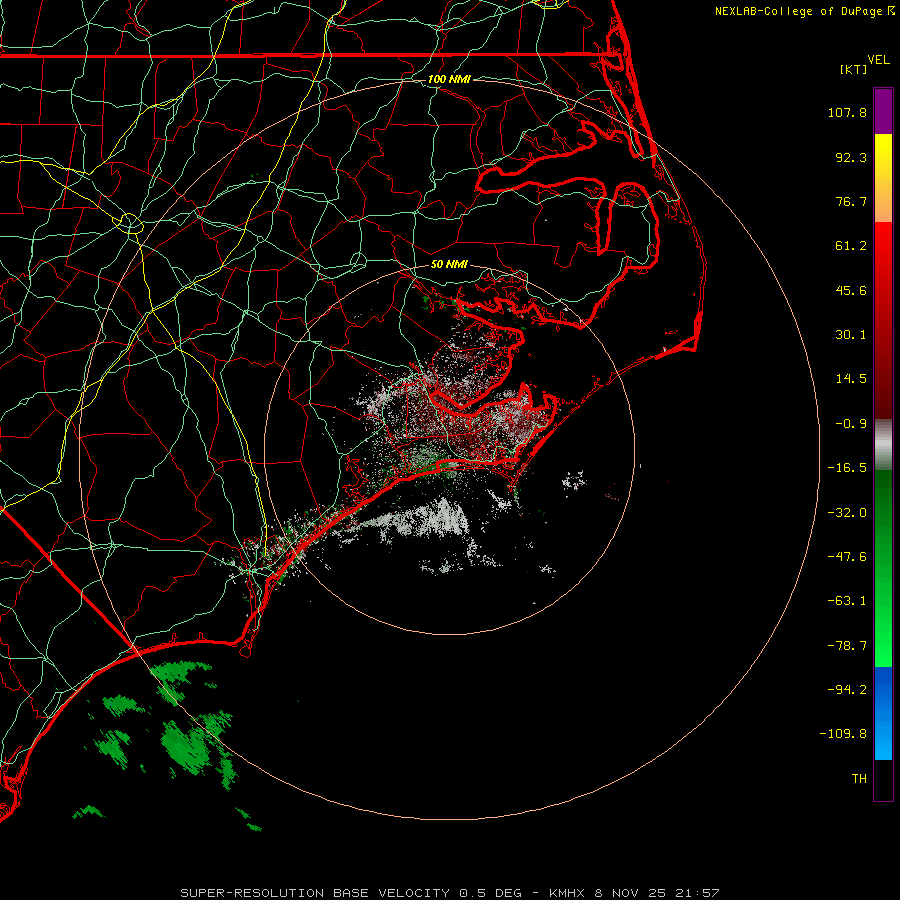The height and width of the screenshot is (900, 900).
Task: Click the -47.6 scale value
Action: [847, 557]
